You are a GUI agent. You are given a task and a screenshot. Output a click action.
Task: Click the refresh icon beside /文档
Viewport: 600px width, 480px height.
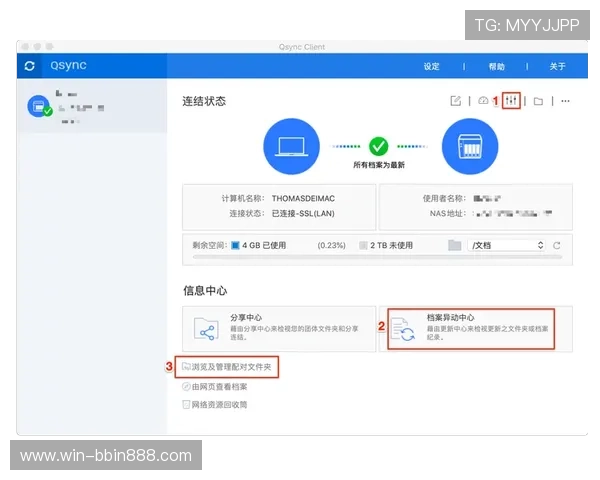coord(557,245)
